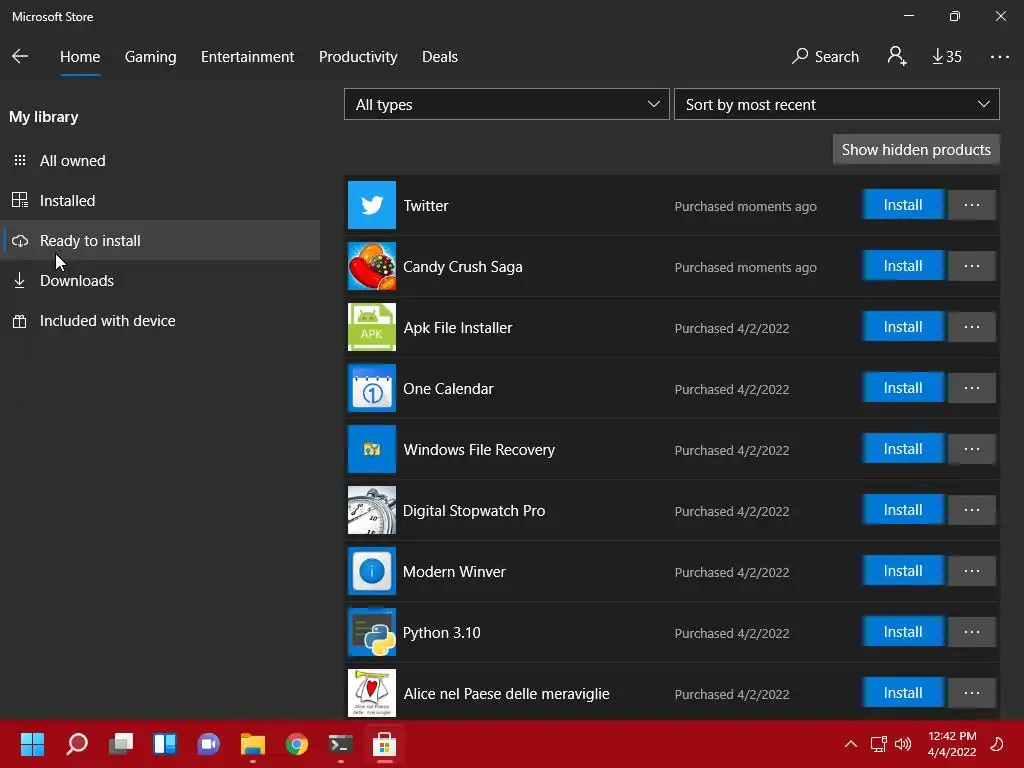Switch to the Deals tab
Screen dimensions: 1024x768
point(440,57)
